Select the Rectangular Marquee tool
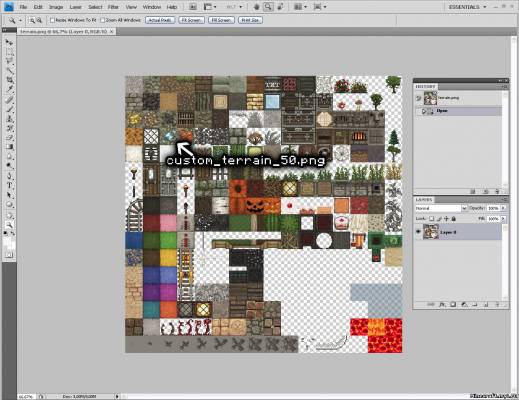The image size is (519, 400). (x=9, y=52)
